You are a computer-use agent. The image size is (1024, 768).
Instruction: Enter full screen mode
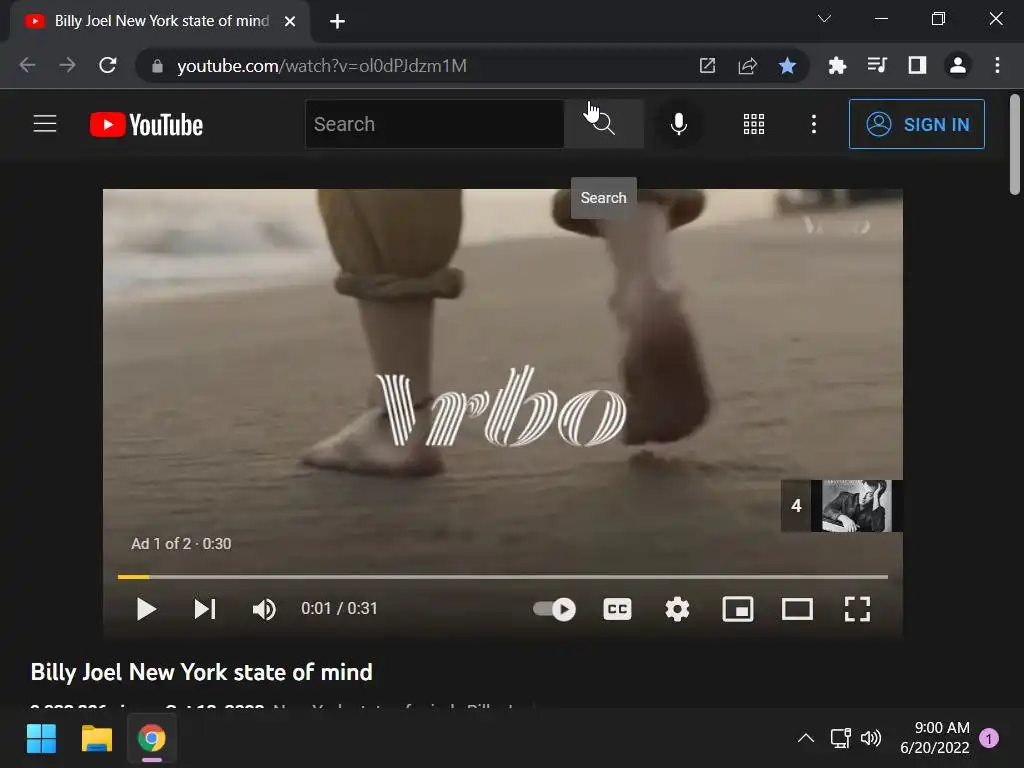857,609
